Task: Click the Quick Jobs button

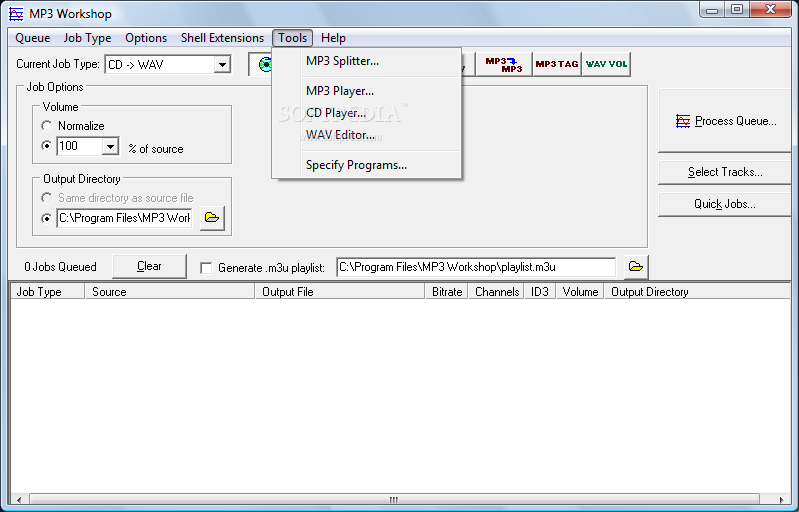Action: click(x=726, y=204)
